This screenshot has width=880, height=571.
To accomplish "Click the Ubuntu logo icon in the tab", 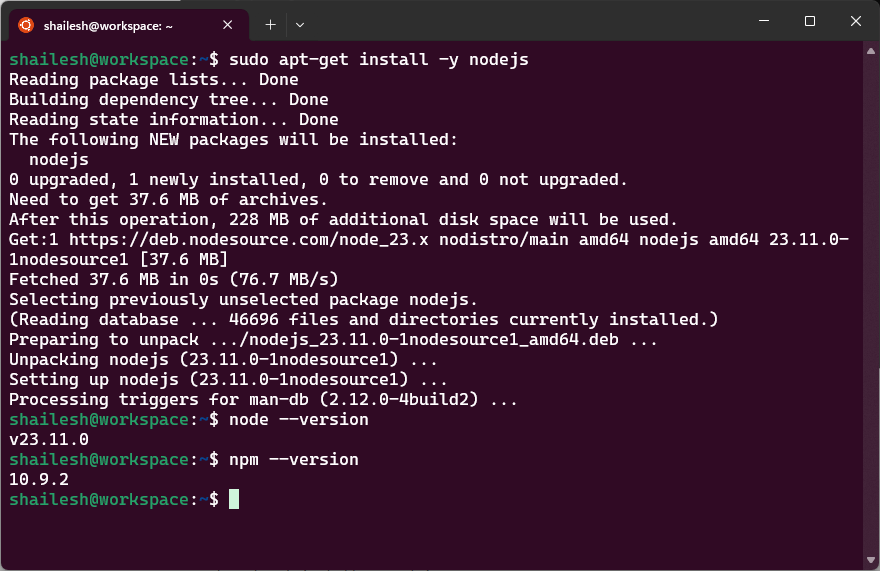I will point(26,25).
